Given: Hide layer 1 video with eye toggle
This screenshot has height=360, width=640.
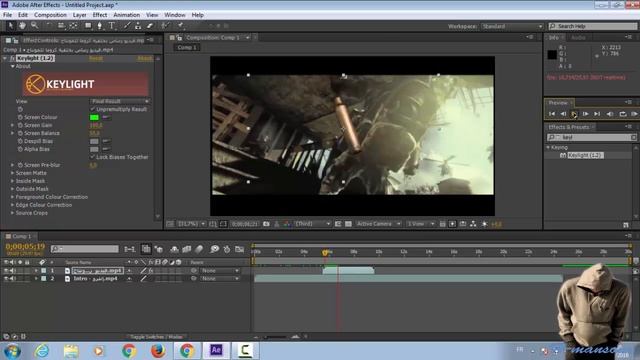Looking at the screenshot, I should click(6, 271).
